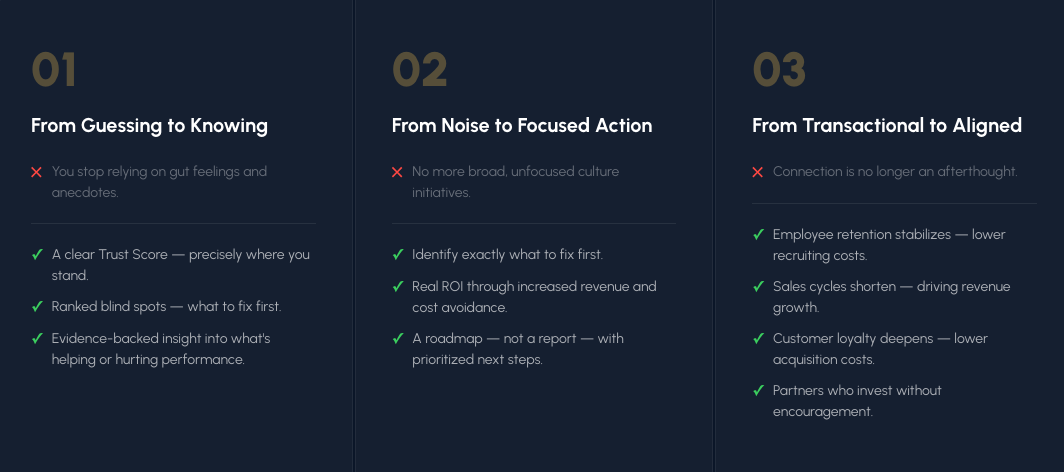Click the red X beside gut feelings text
This screenshot has height=472, width=1064.
coord(37,172)
